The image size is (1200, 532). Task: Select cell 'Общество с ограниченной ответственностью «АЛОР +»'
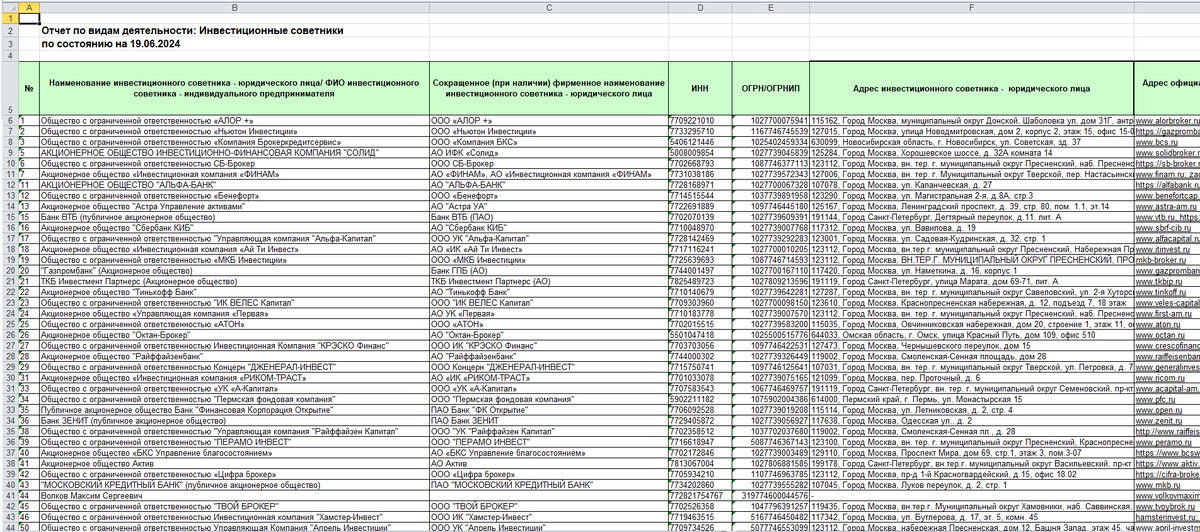(x=233, y=120)
